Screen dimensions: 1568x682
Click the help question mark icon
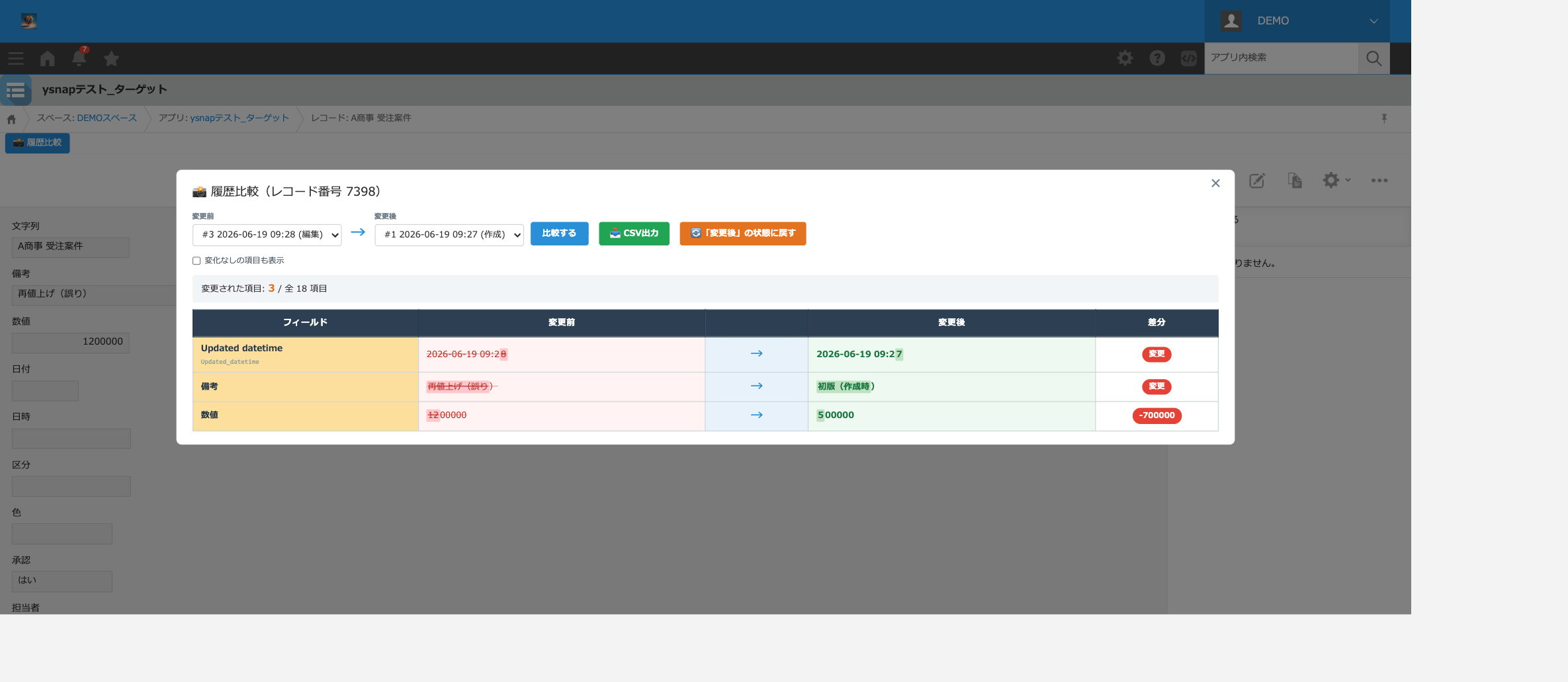[1157, 58]
